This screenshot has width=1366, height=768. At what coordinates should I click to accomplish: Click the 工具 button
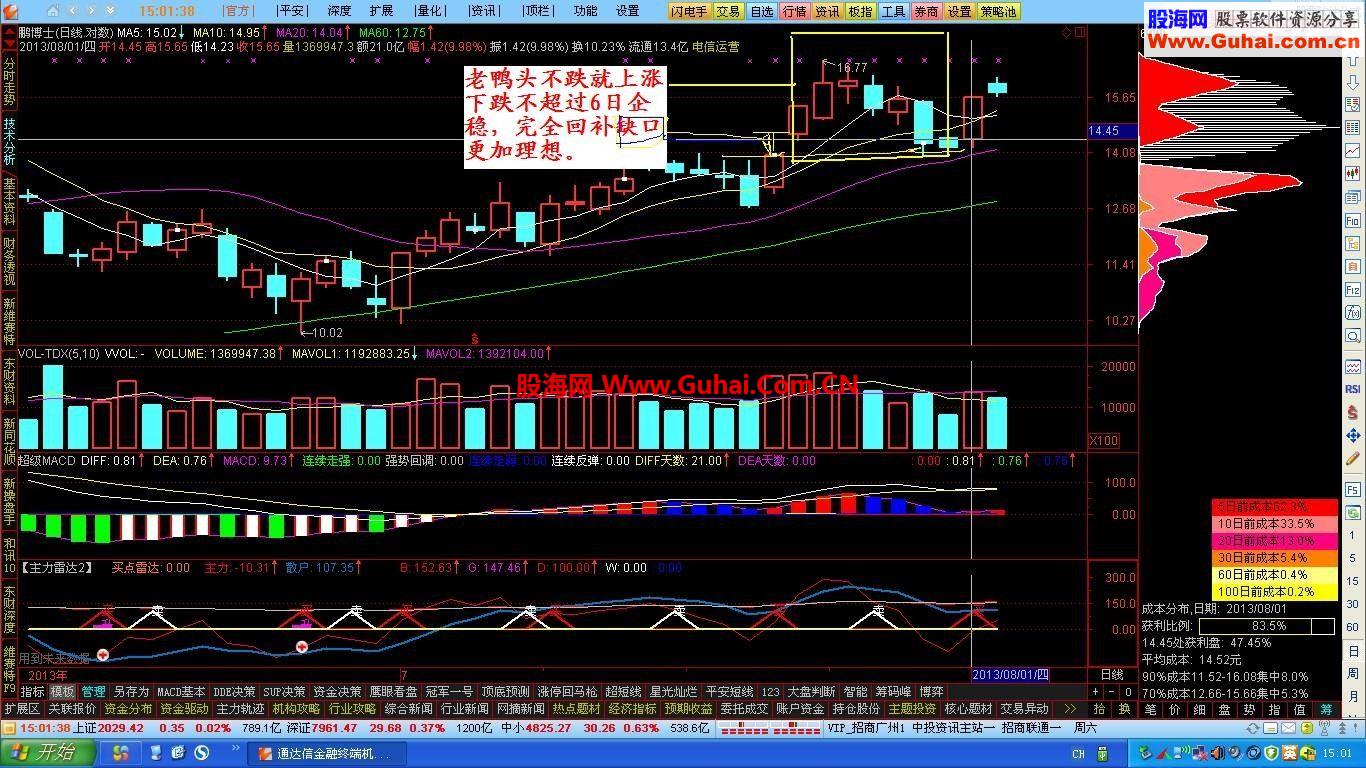click(x=893, y=11)
